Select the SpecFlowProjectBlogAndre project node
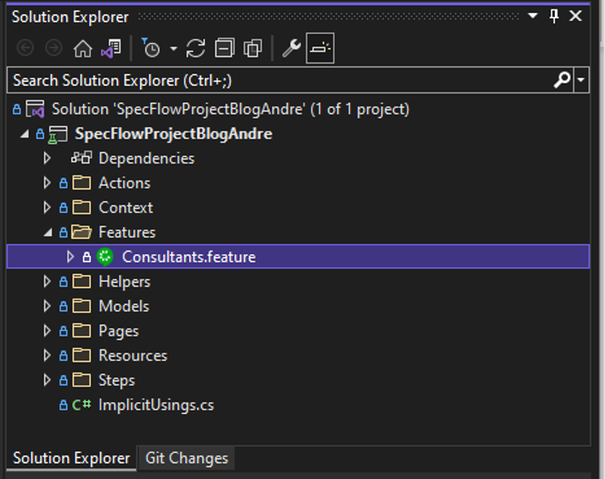Viewport: 605px width, 479px height. point(173,134)
